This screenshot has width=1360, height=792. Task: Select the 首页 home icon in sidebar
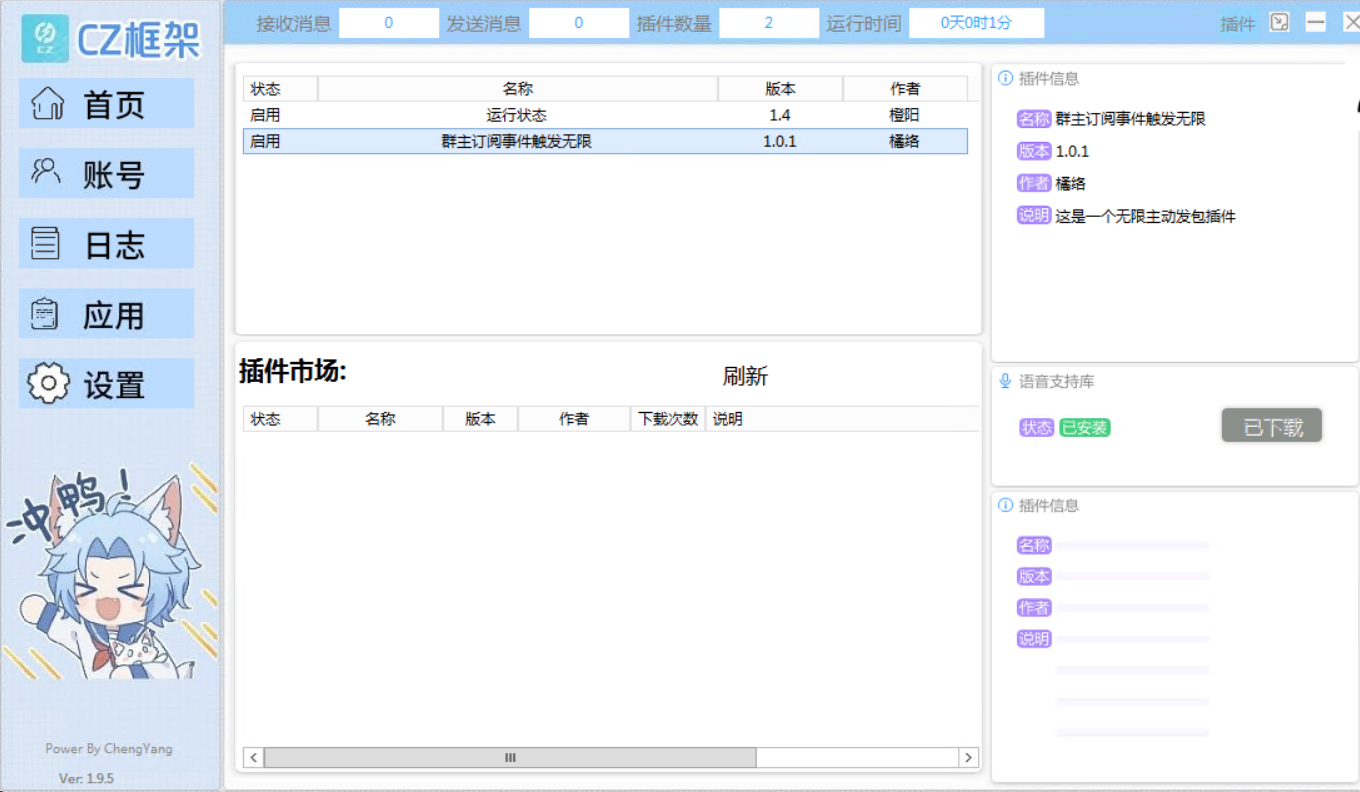(46, 103)
